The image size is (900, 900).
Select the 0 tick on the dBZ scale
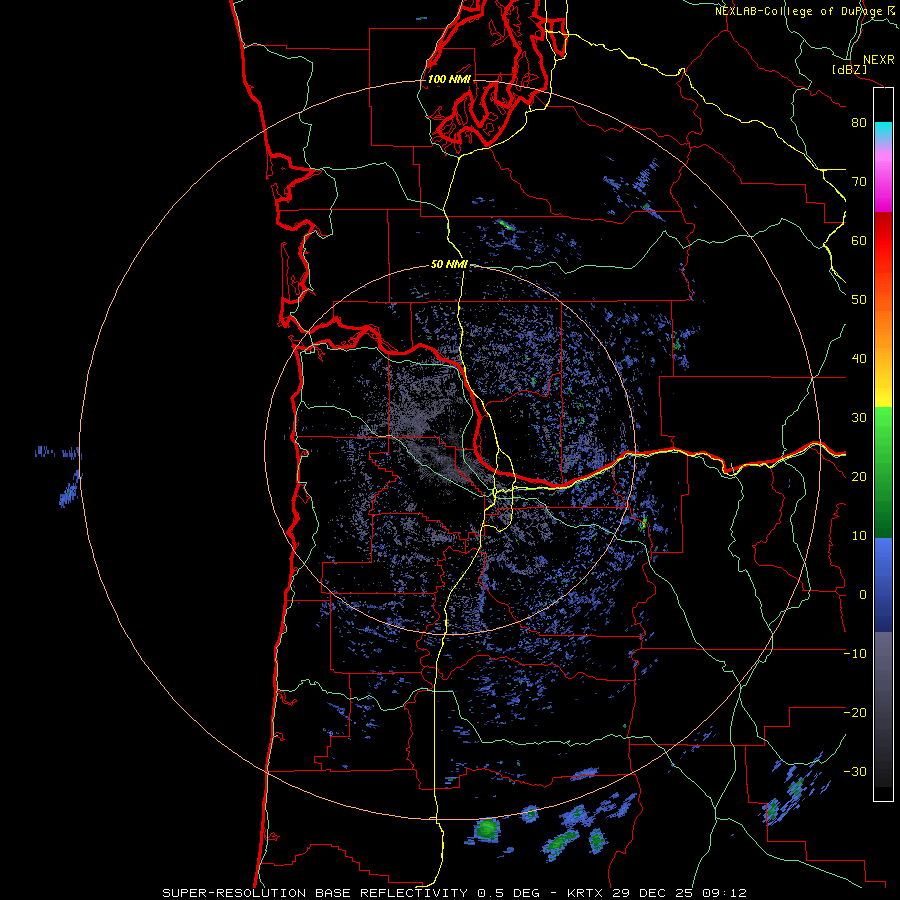[863, 595]
